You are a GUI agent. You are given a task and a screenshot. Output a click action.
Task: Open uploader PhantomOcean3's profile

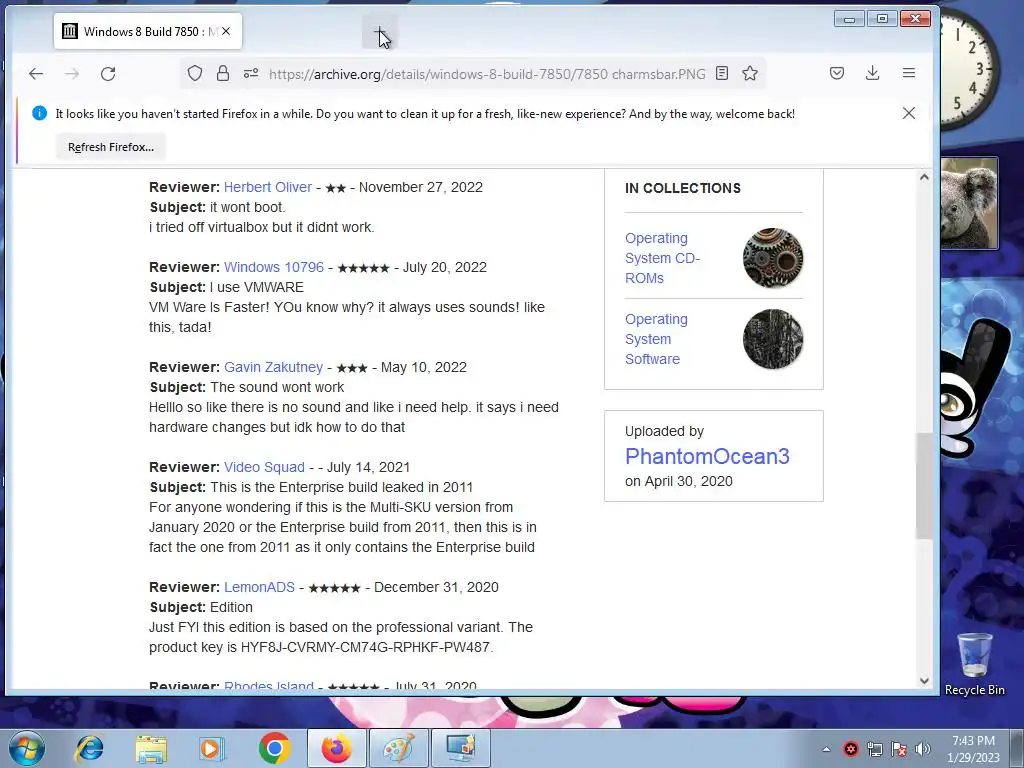(707, 456)
